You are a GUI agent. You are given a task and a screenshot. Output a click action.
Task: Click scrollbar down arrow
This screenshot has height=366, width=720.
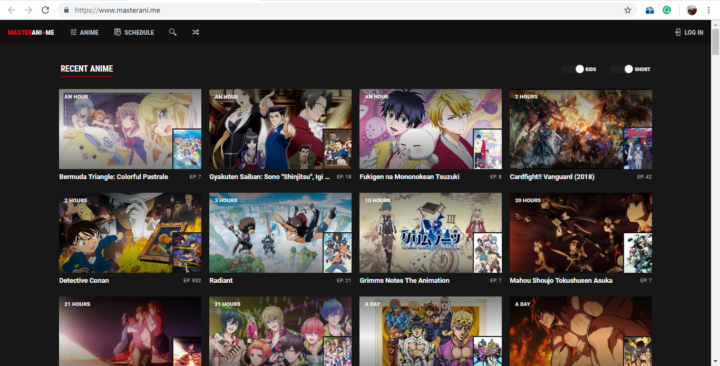715,362
